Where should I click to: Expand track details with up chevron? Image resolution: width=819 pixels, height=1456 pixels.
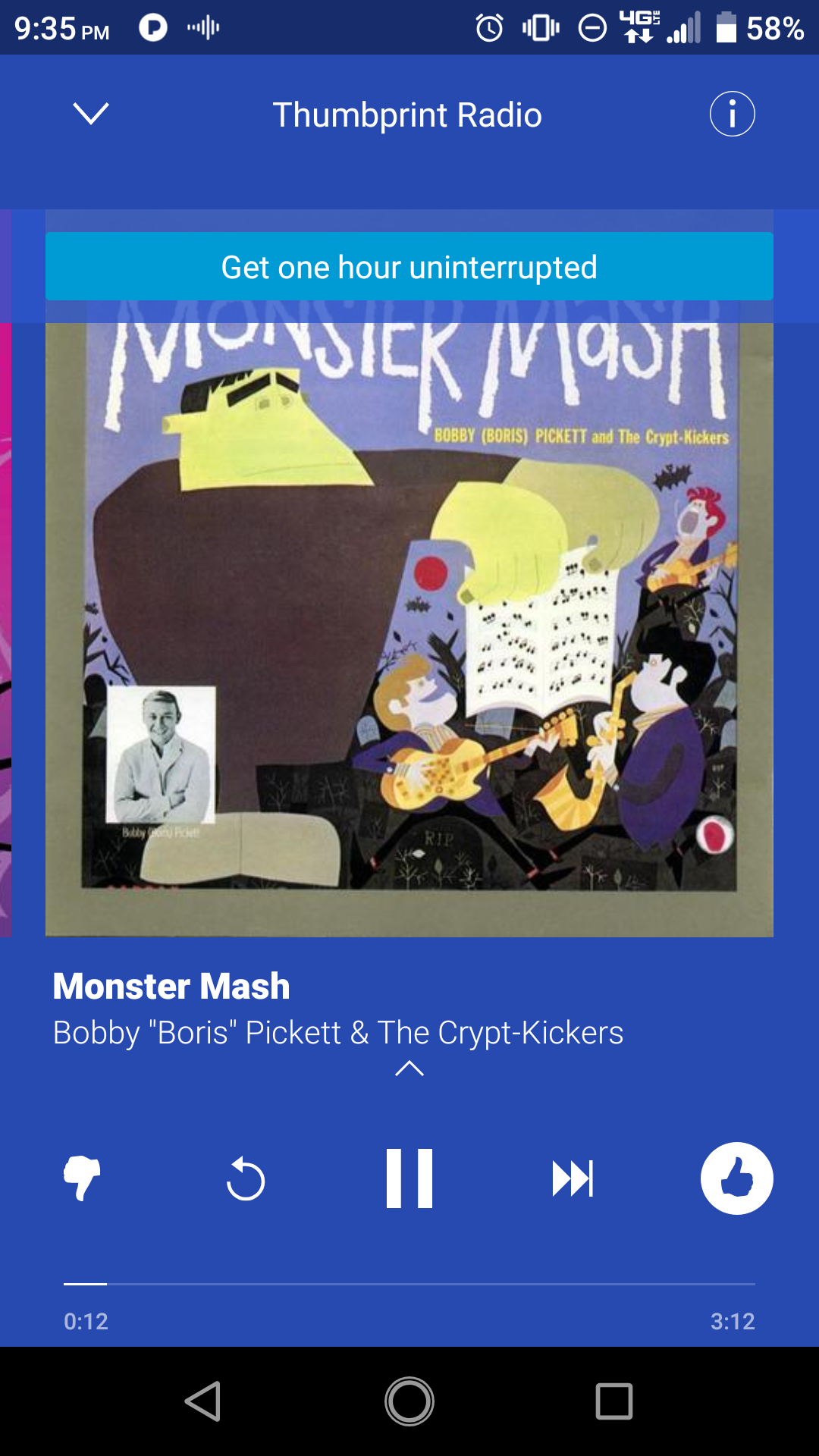409,1068
